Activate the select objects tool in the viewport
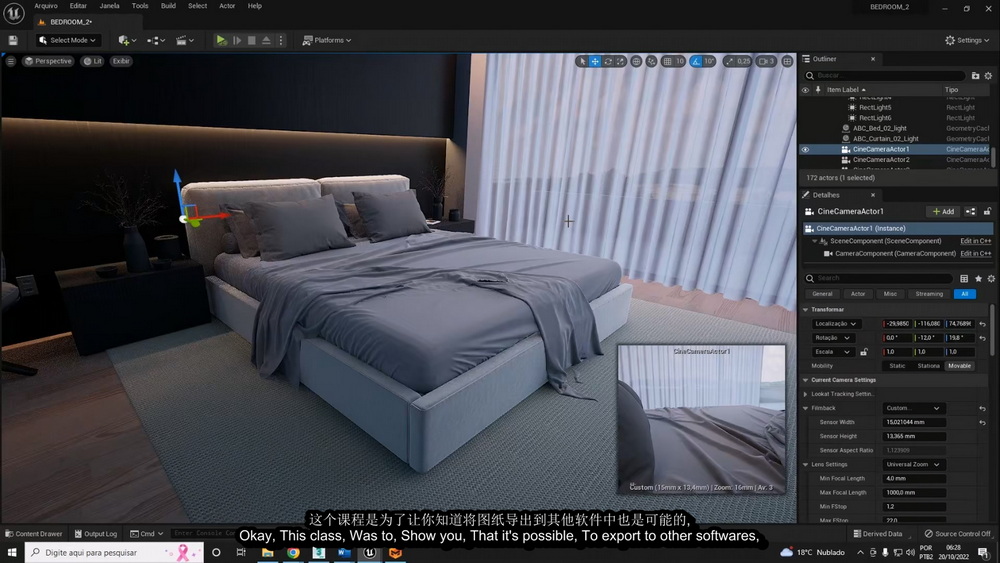Screen dimensions: 1000x563 582,61
